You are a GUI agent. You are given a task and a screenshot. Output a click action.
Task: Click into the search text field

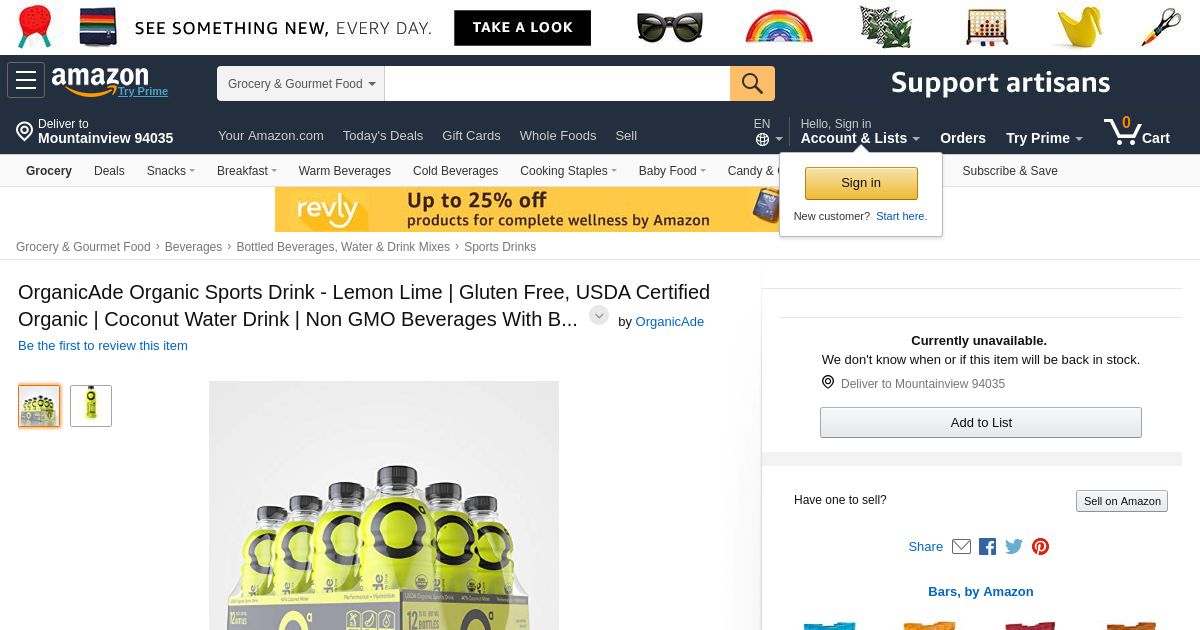pos(557,84)
